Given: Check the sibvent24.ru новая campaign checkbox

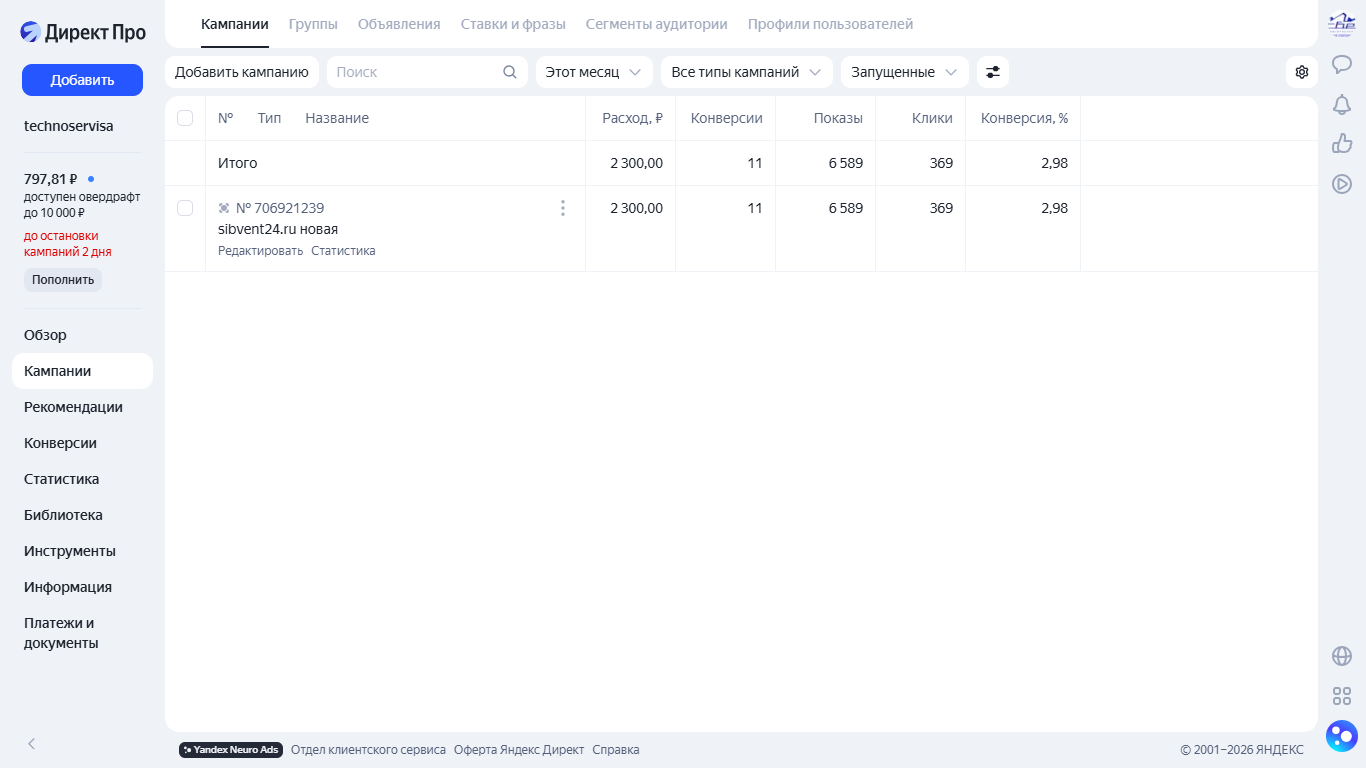Looking at the screenshot, I should pyautogui.click(x=185, y=208).
